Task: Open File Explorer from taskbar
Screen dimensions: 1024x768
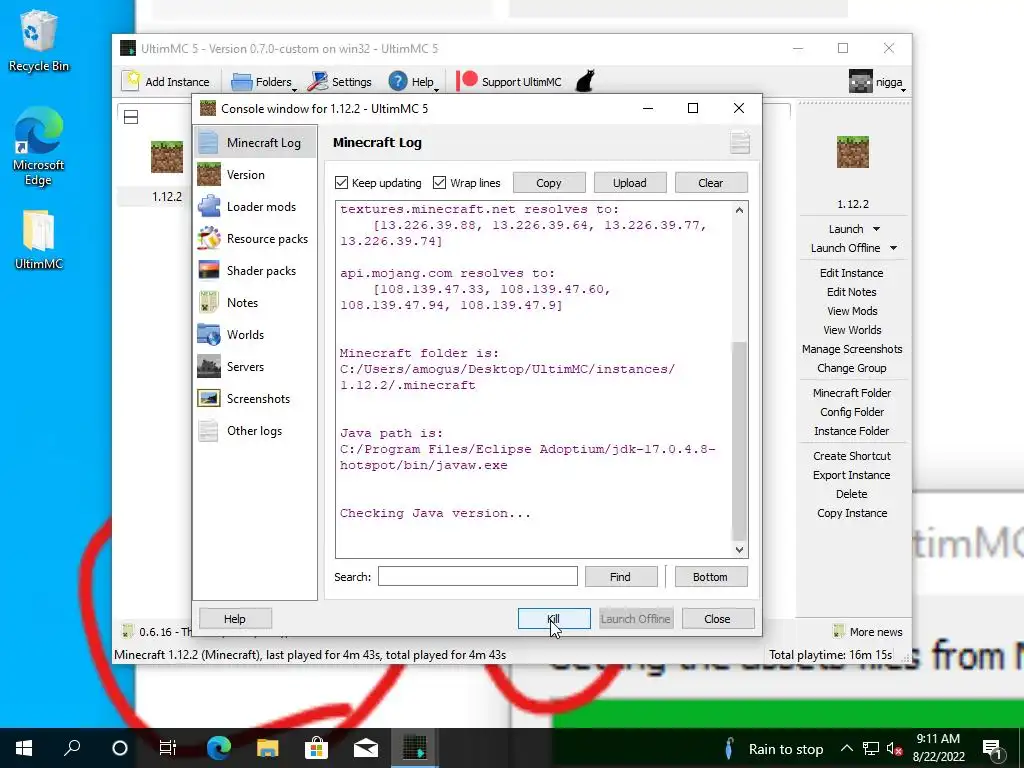Action: pyautogui.click(x=267, y=748)
